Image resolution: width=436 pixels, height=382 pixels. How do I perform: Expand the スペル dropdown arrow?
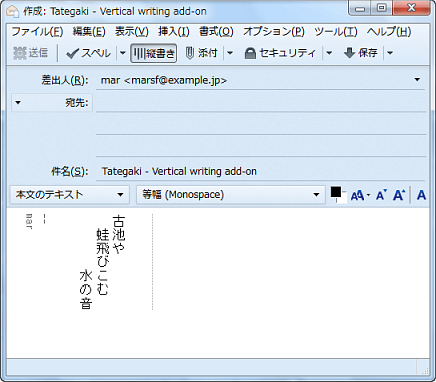click(122, 53)
